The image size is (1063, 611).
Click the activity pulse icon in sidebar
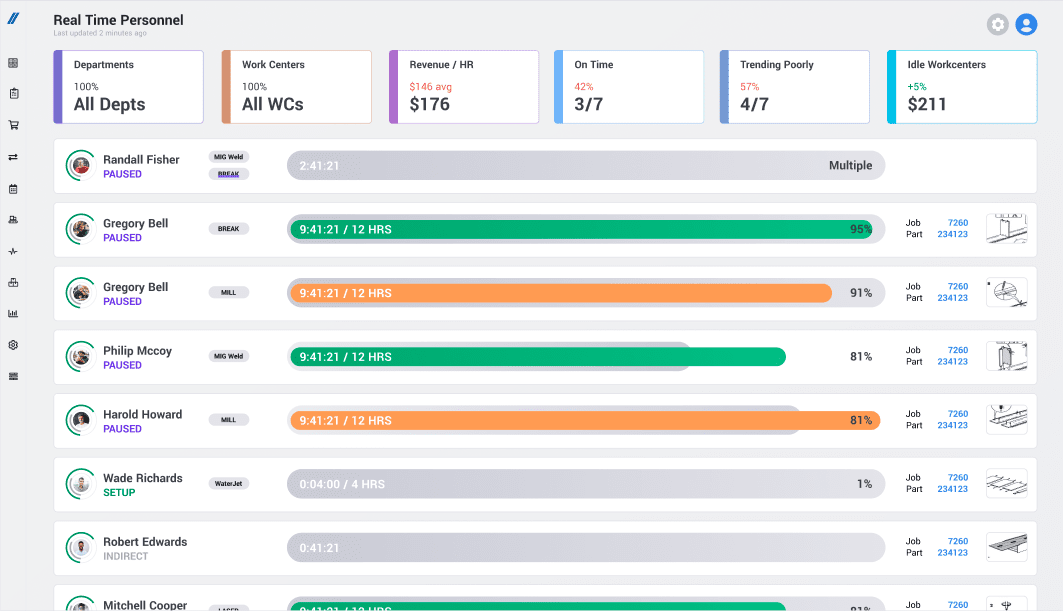tap(13, 251)
